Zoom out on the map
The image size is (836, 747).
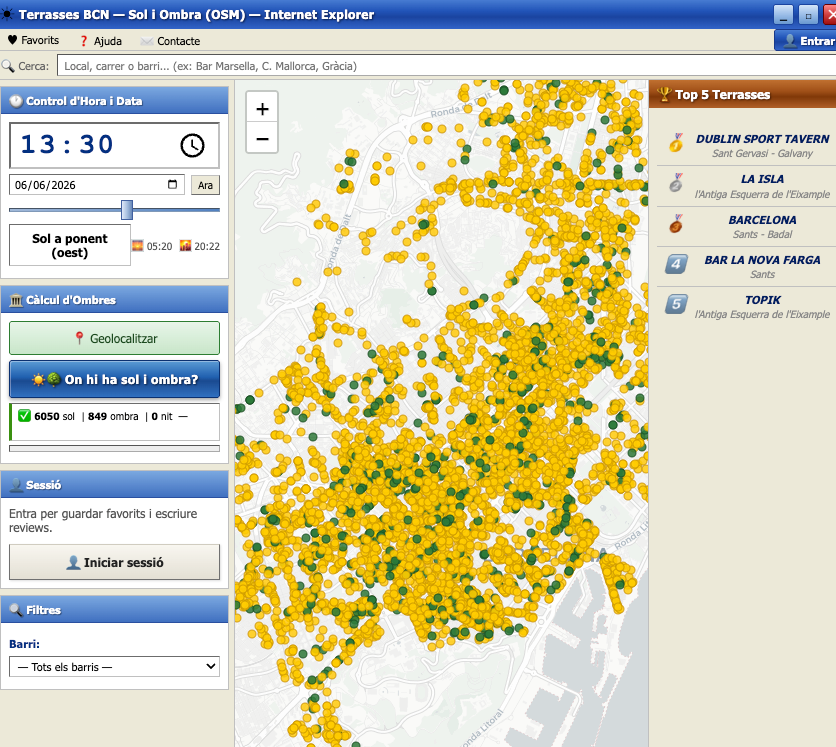[262, 138]
